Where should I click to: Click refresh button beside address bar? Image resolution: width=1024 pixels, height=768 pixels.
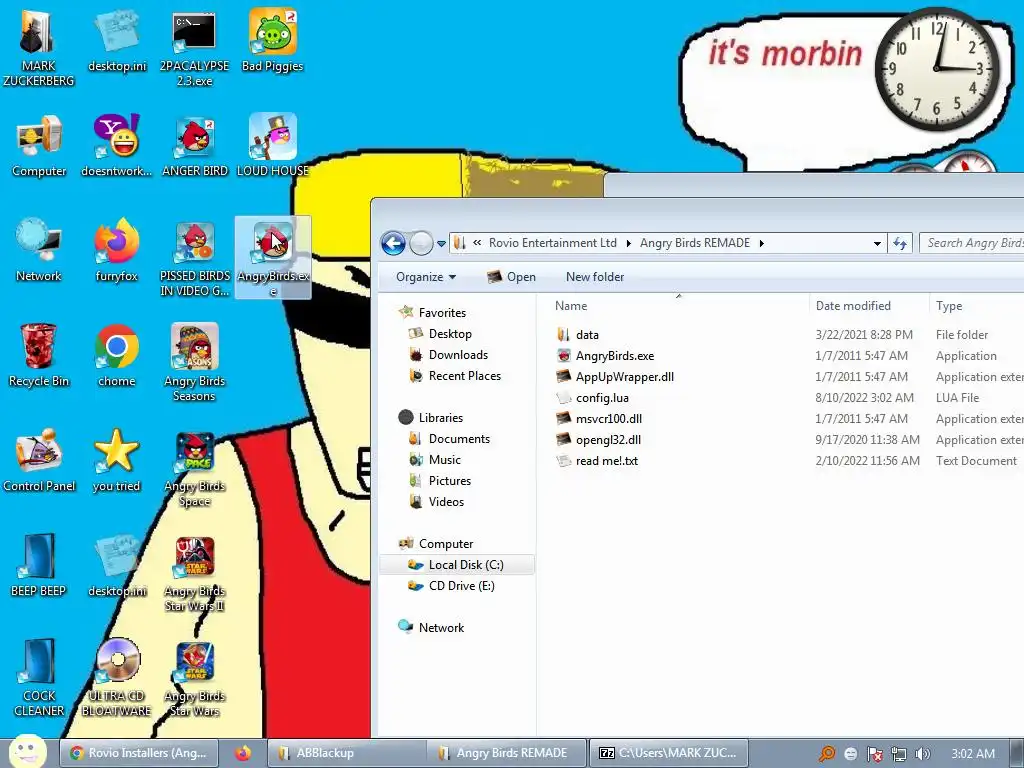pos(900,244)
